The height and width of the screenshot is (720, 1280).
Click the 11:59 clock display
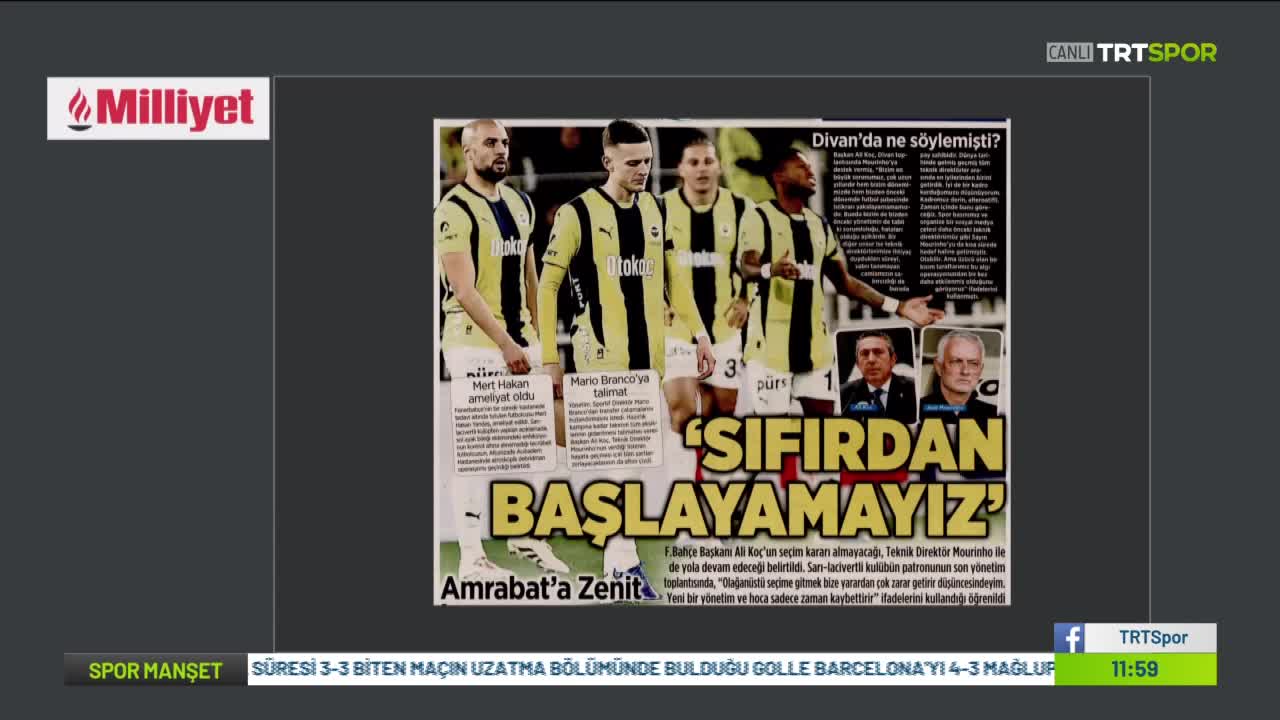coord(1135,669)
